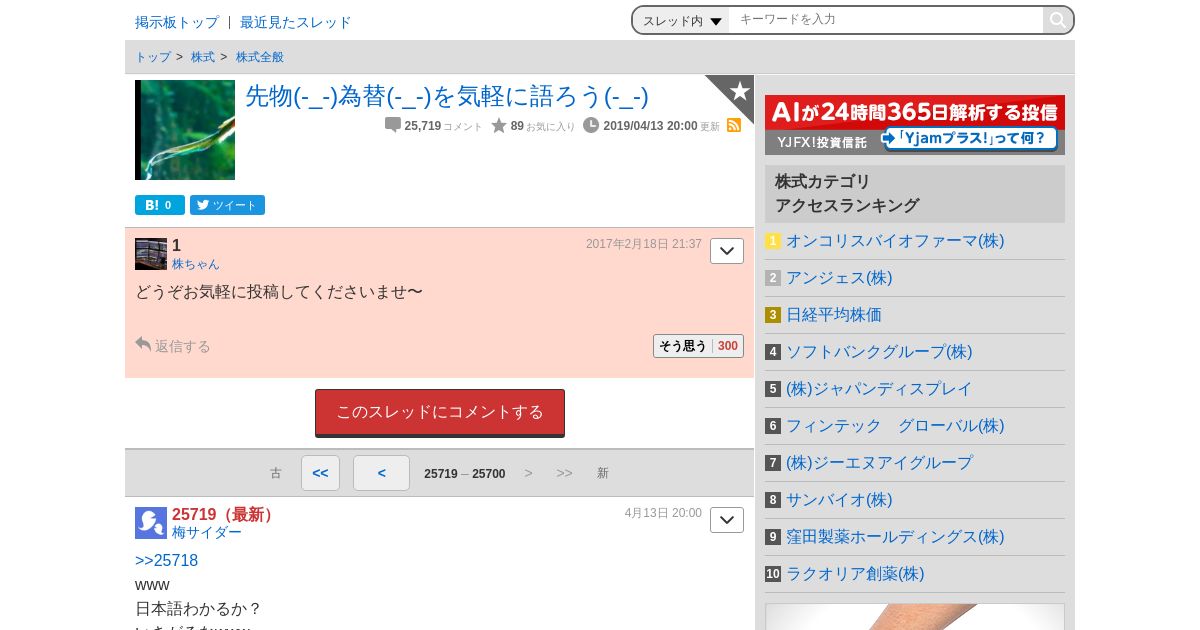This screenshot has width=1200, height=630.
Task: Open the YJFX AI投信 advertisement banner
Action: pos(915,125)
